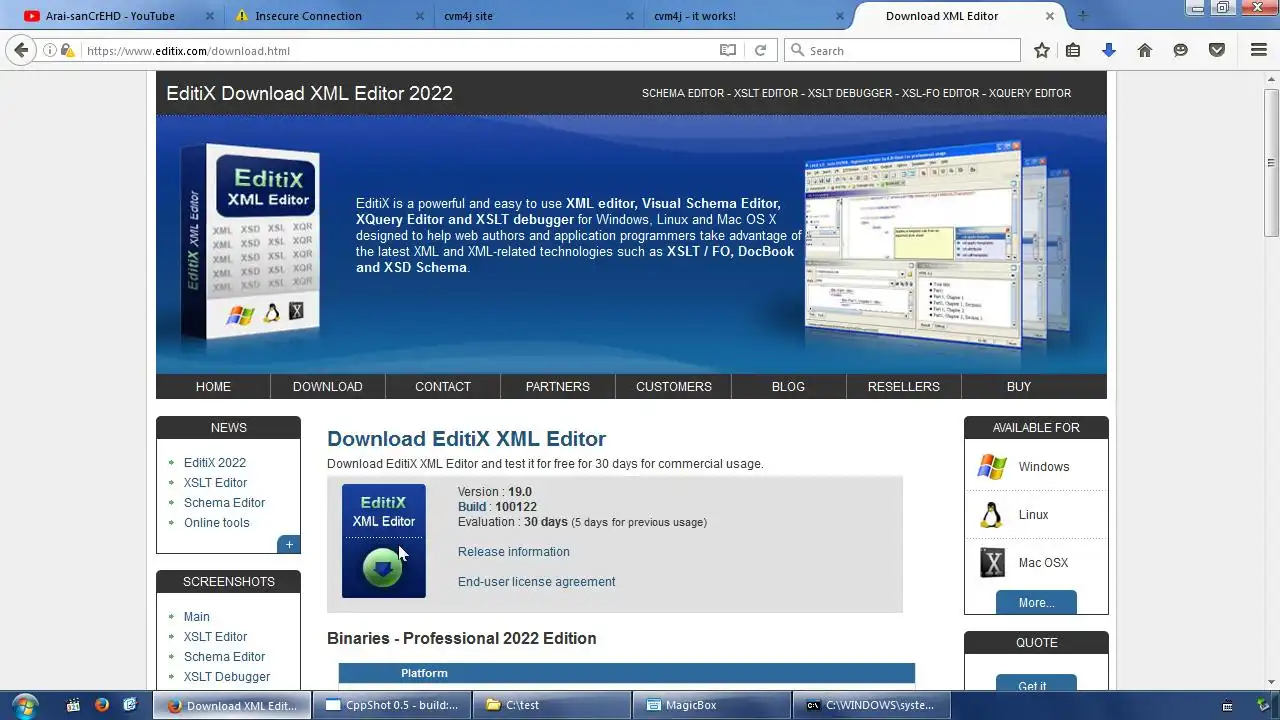
Task: Open the DOWNLOAD navigation item
Action: (328, 386)
